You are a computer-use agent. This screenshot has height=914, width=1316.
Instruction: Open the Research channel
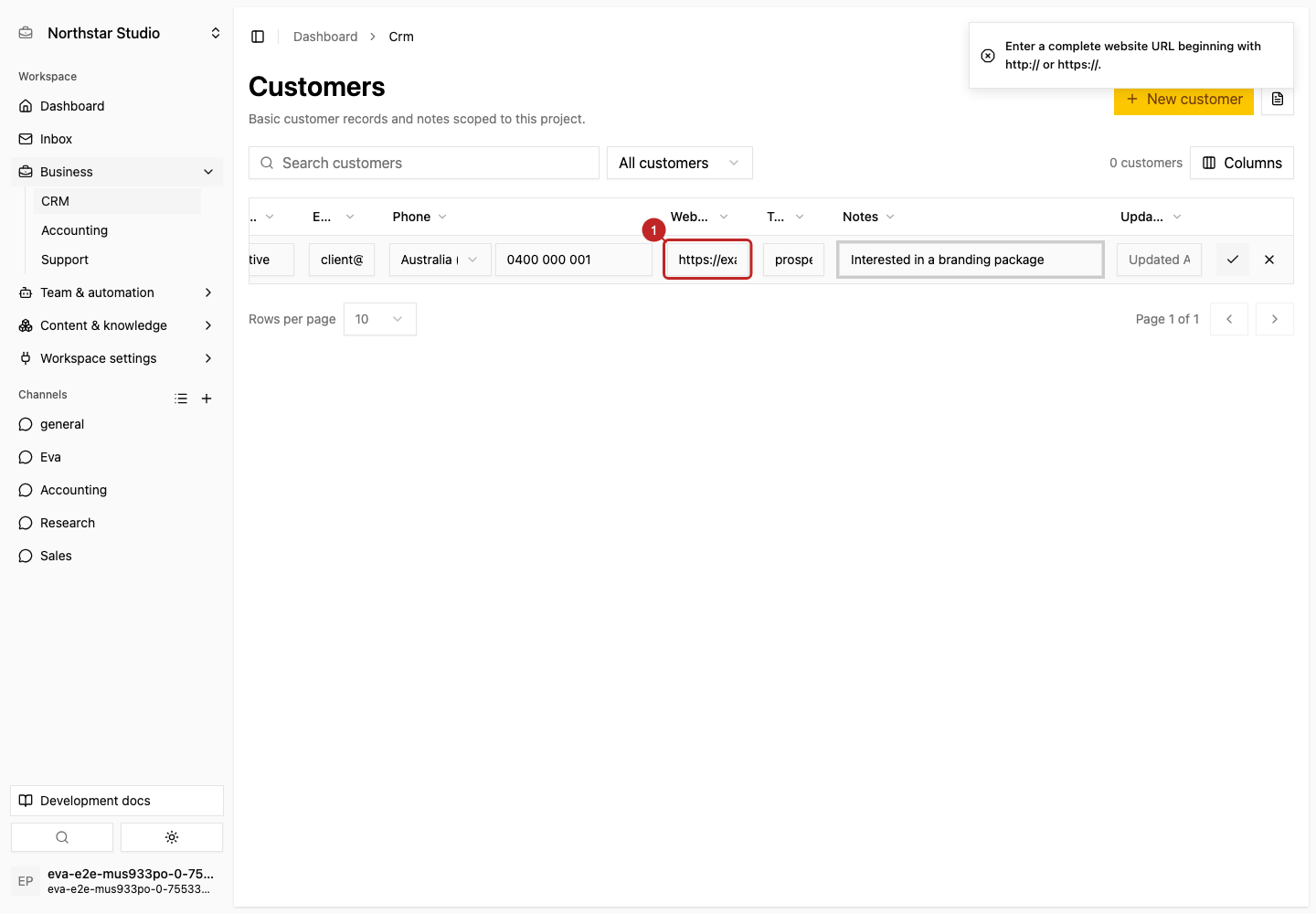[x=117, y=523]
